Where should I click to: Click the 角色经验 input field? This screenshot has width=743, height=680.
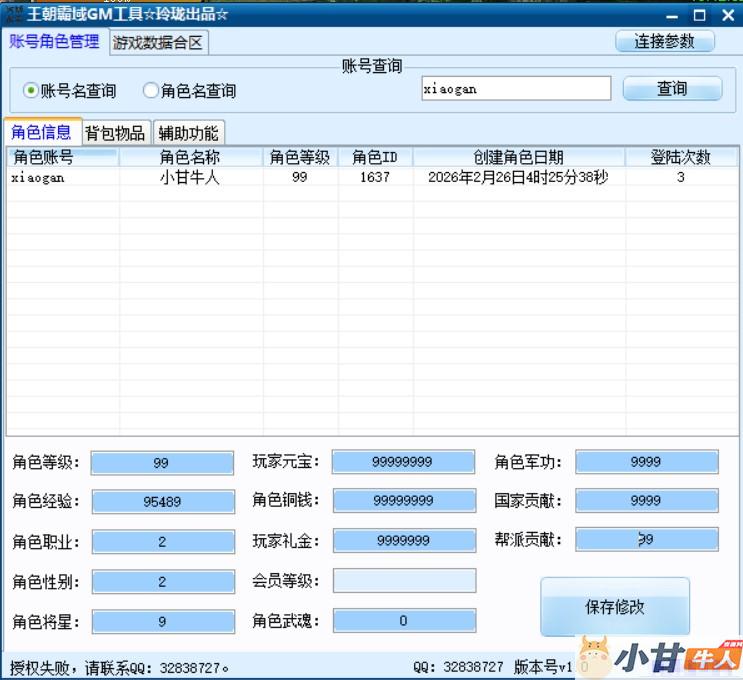[162, 502]
